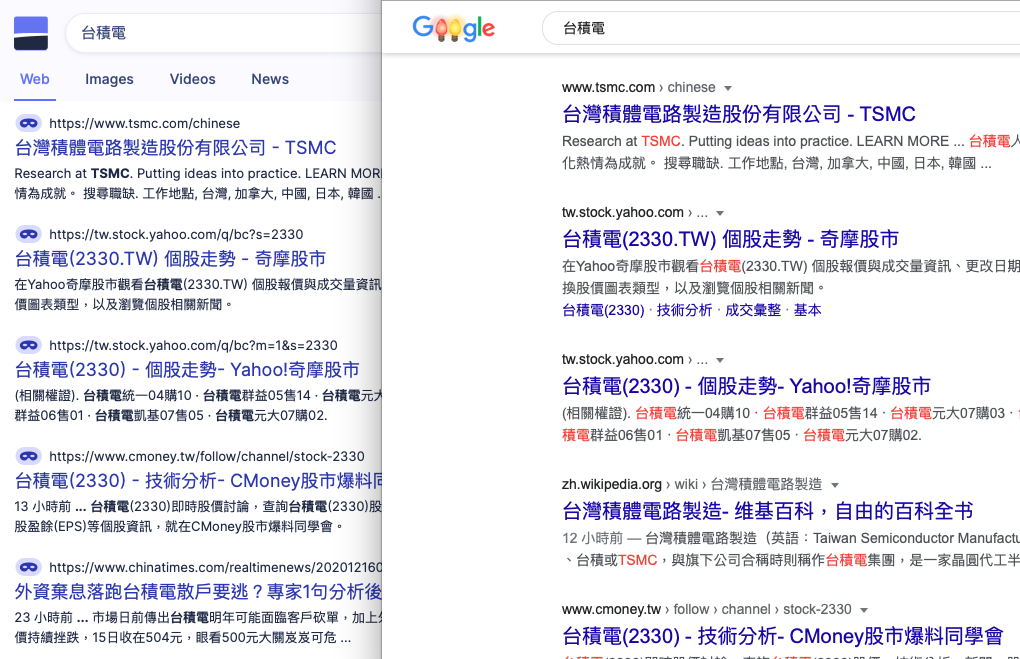
Task: Open left result 台積電(2330) - 個股走勢- Yahoo!奇摩股市
Action: click(187, 370)
